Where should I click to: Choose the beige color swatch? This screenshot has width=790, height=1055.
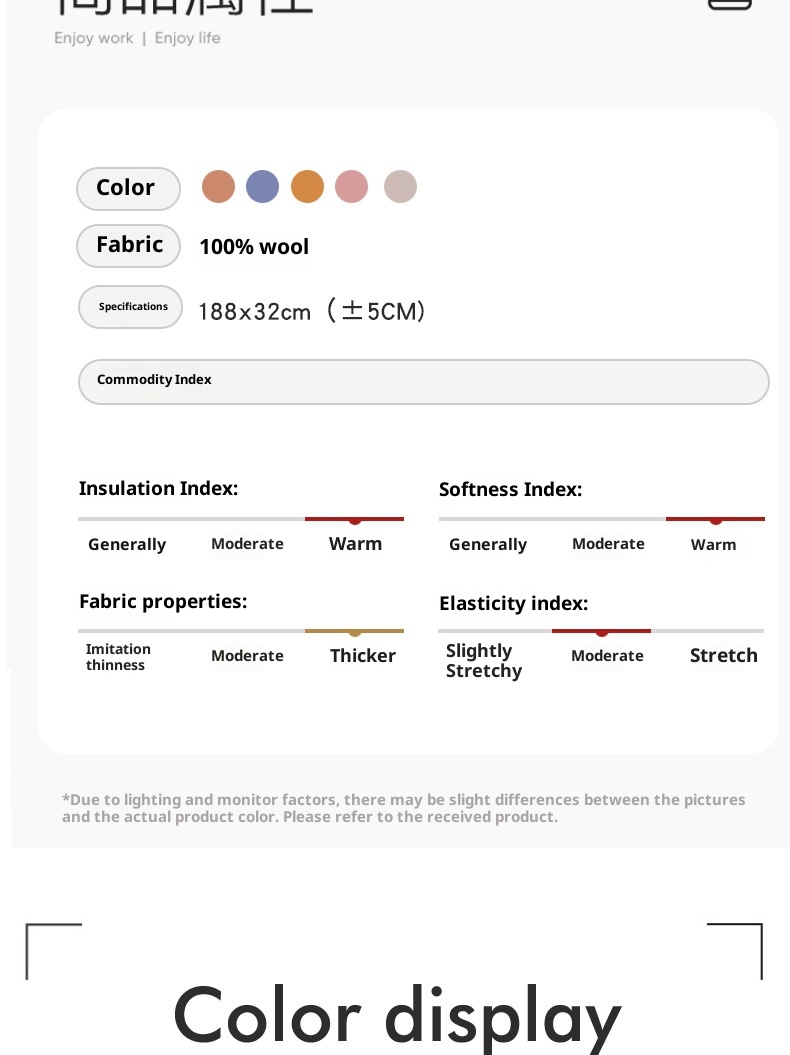(400, 187)
